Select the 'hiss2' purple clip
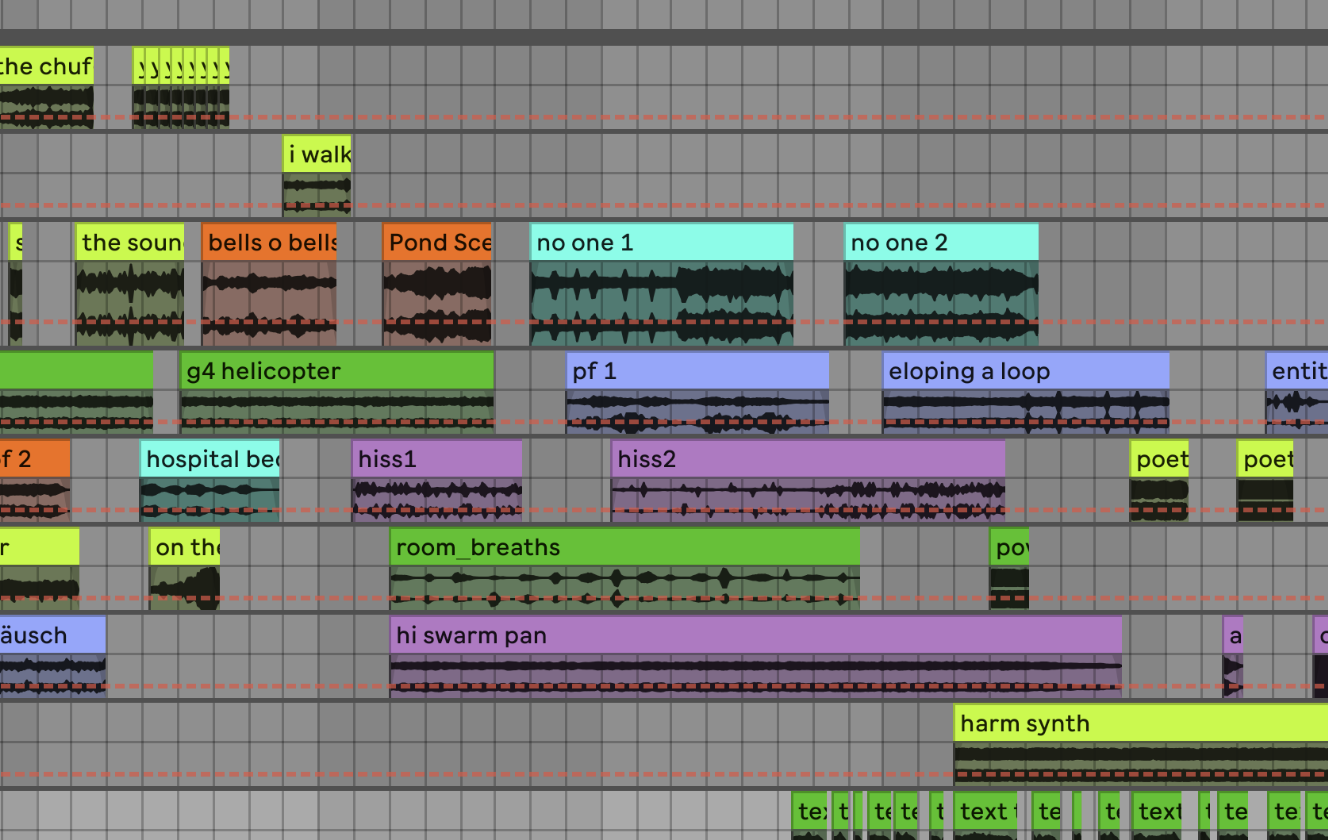 (x=808, y=459)
